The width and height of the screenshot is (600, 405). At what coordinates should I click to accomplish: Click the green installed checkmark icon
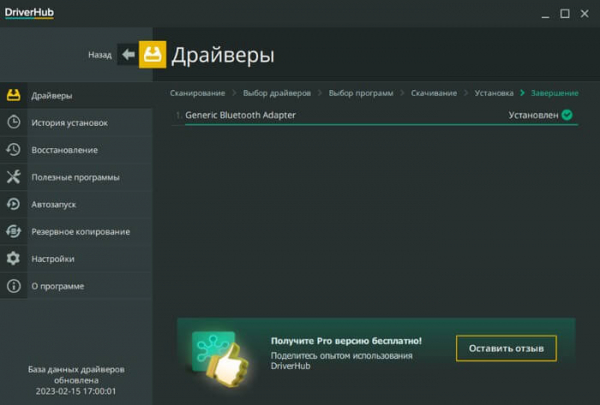(x=567, y=114)
